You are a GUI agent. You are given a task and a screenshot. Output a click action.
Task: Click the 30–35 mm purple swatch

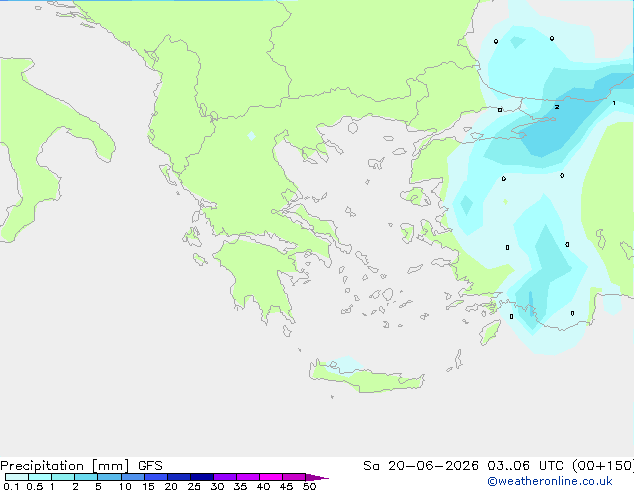(x=225, y=477)
